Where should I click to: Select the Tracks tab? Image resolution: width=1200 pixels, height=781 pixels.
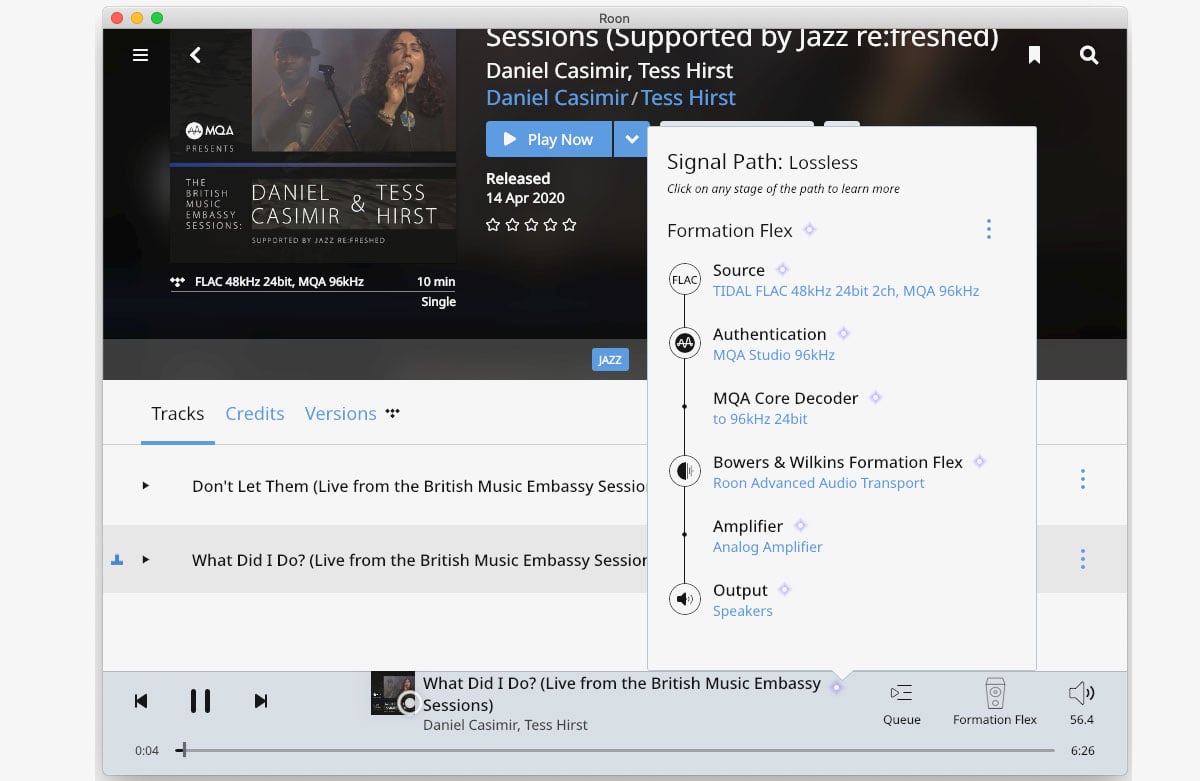point(178,414)
